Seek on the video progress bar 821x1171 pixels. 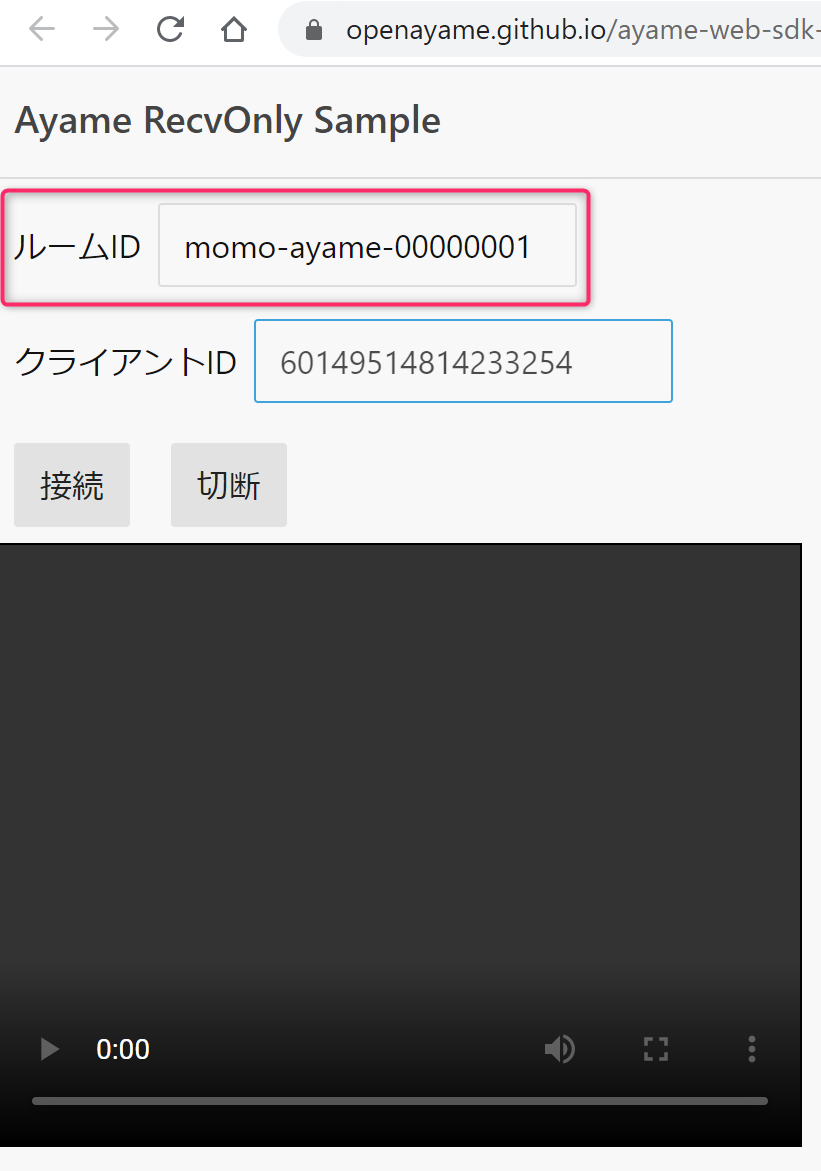(x=400, y=1101)
